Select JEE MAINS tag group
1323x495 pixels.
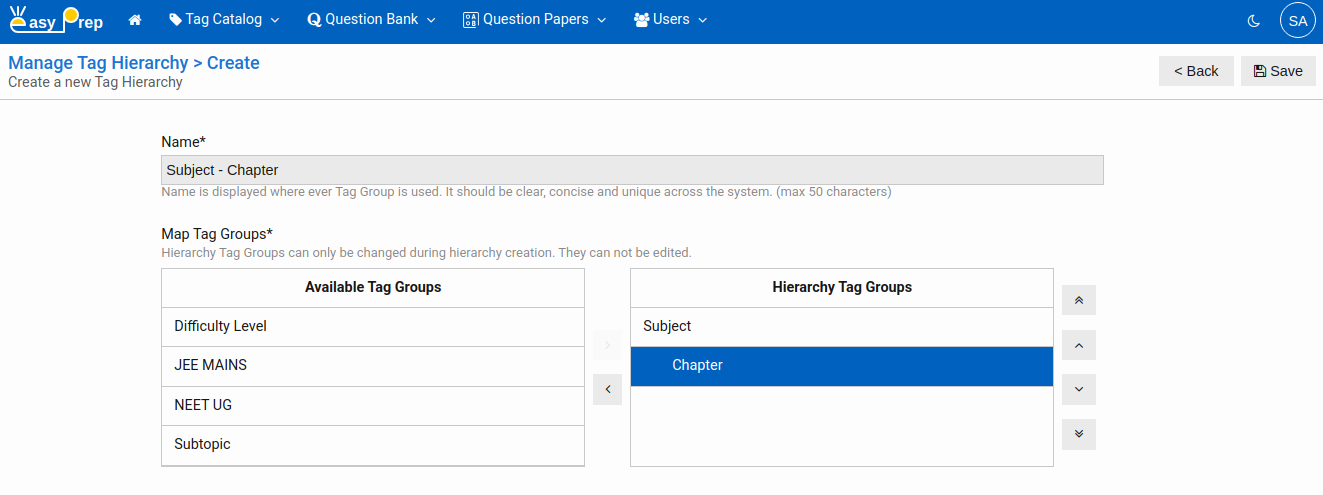click(x=373, y=366)
